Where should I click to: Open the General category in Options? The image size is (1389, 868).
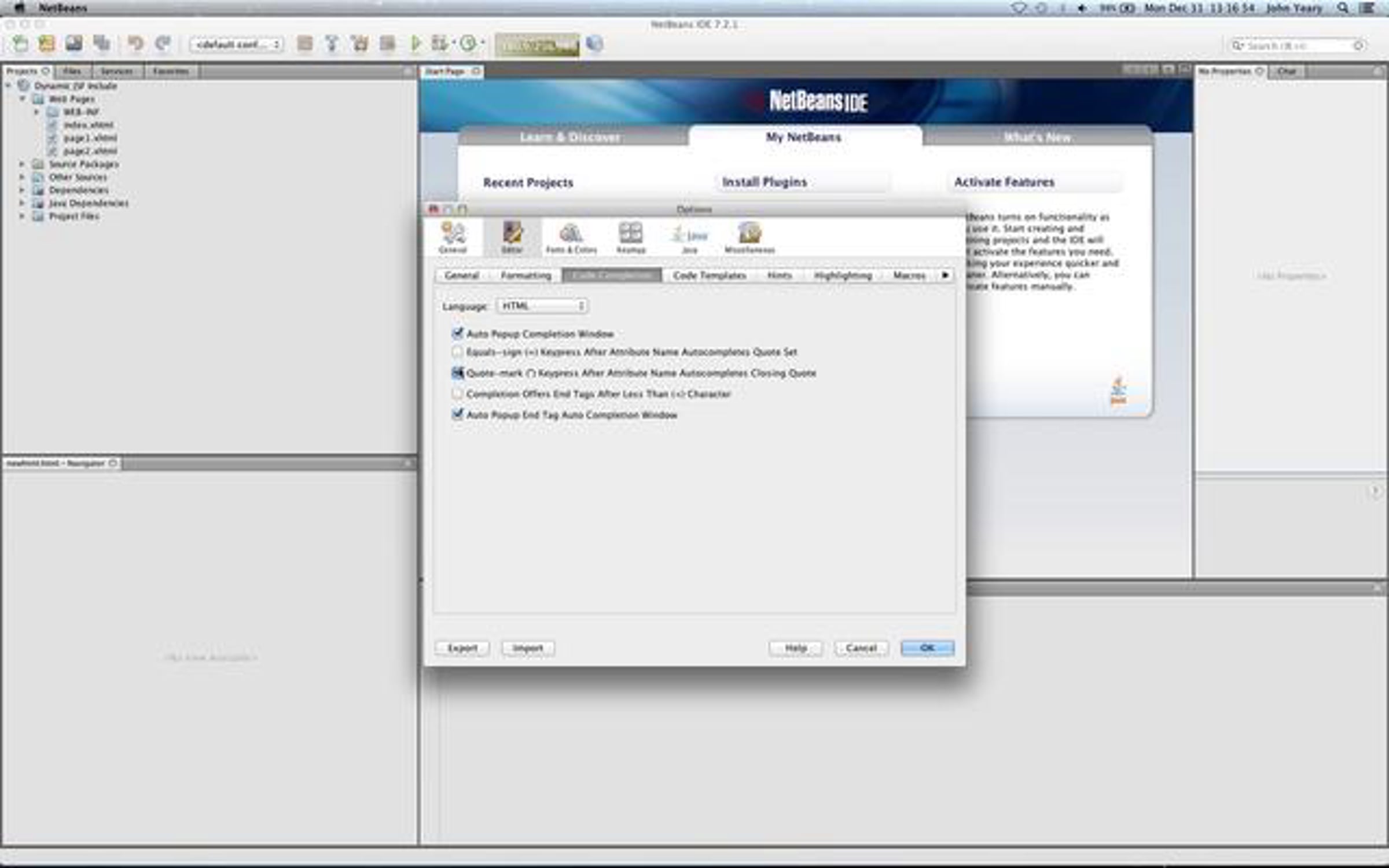[x=453, y=237]
